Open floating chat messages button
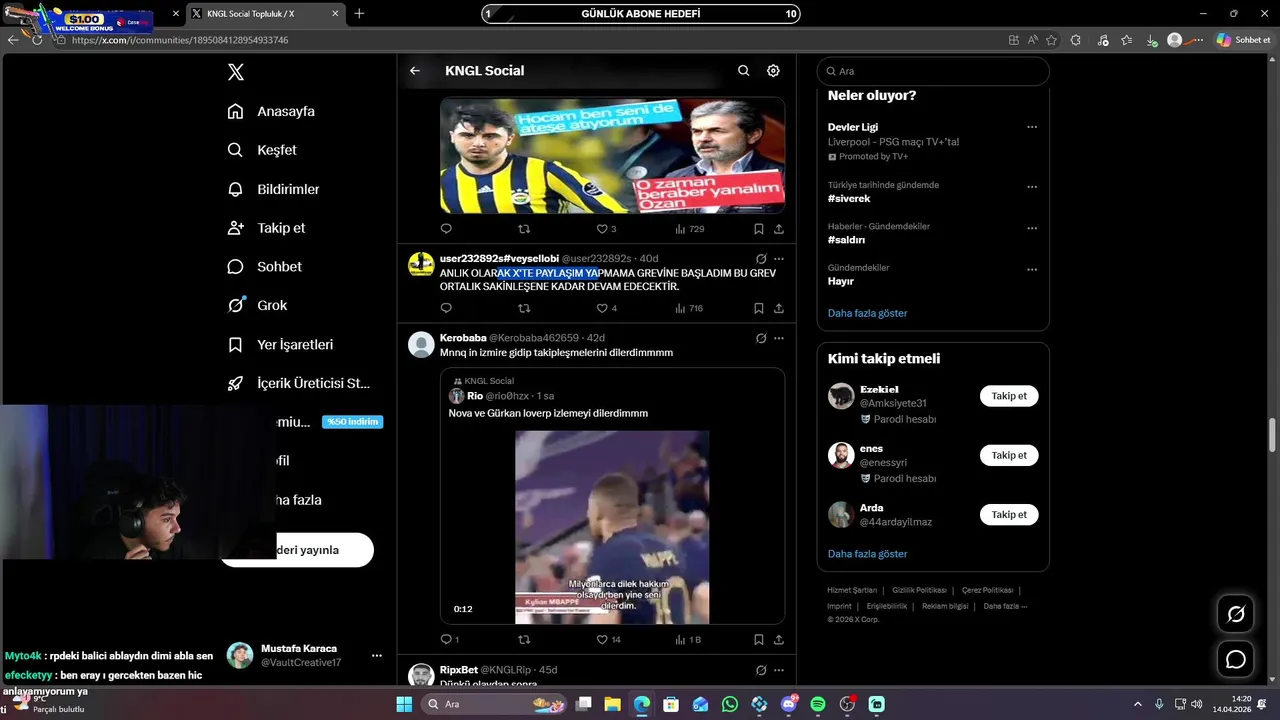 point(1236,659)
